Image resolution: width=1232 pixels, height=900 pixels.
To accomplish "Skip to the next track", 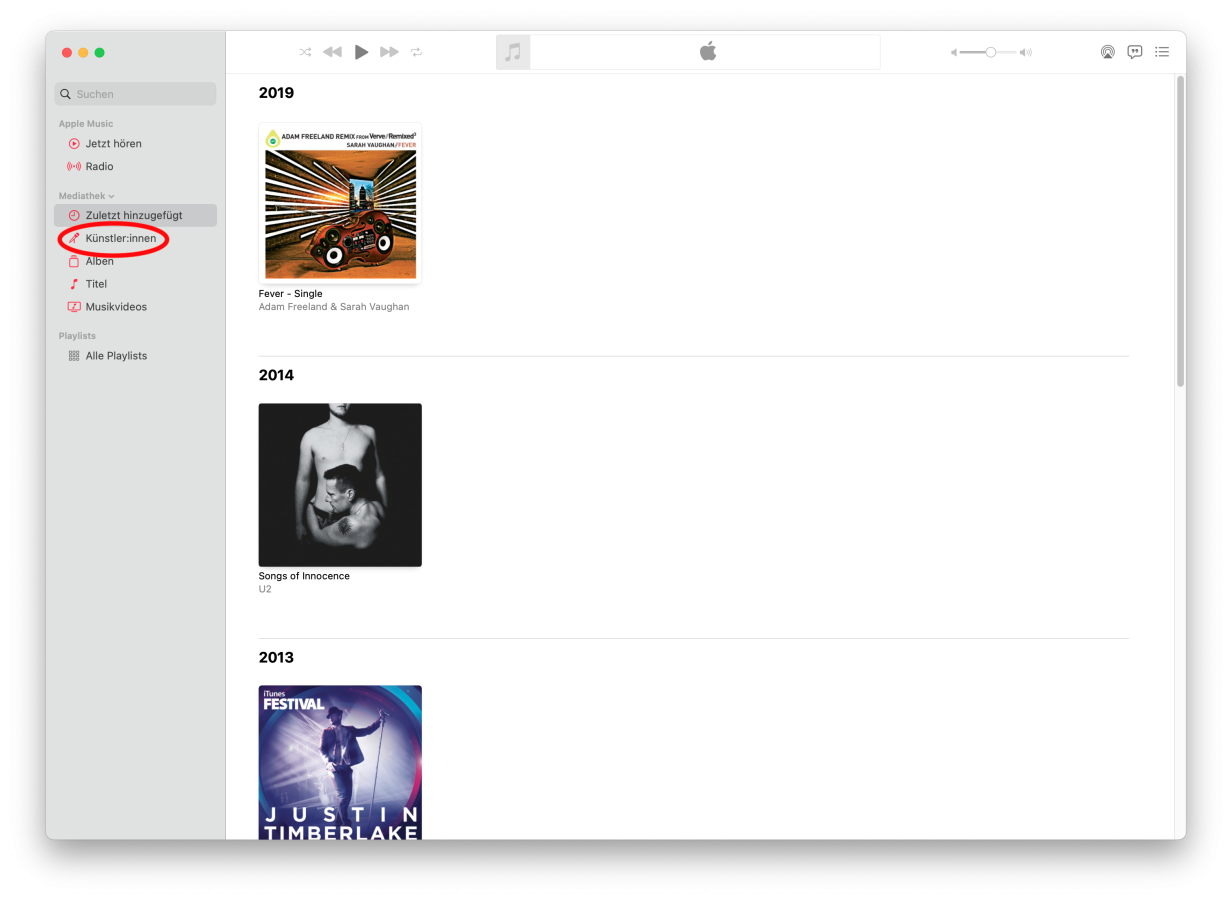I will [x=389, y=52].
